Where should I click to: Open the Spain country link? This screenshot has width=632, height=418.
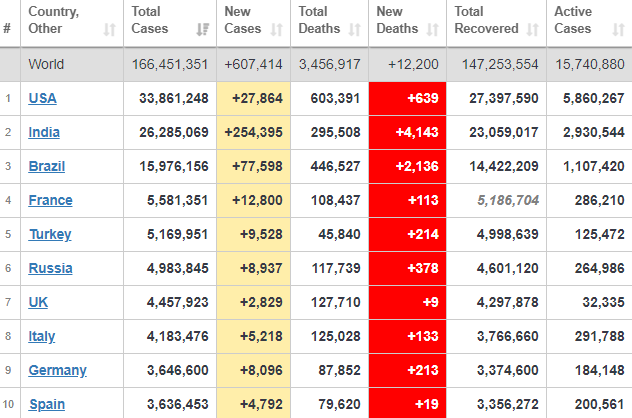click(x=47, y=404)
